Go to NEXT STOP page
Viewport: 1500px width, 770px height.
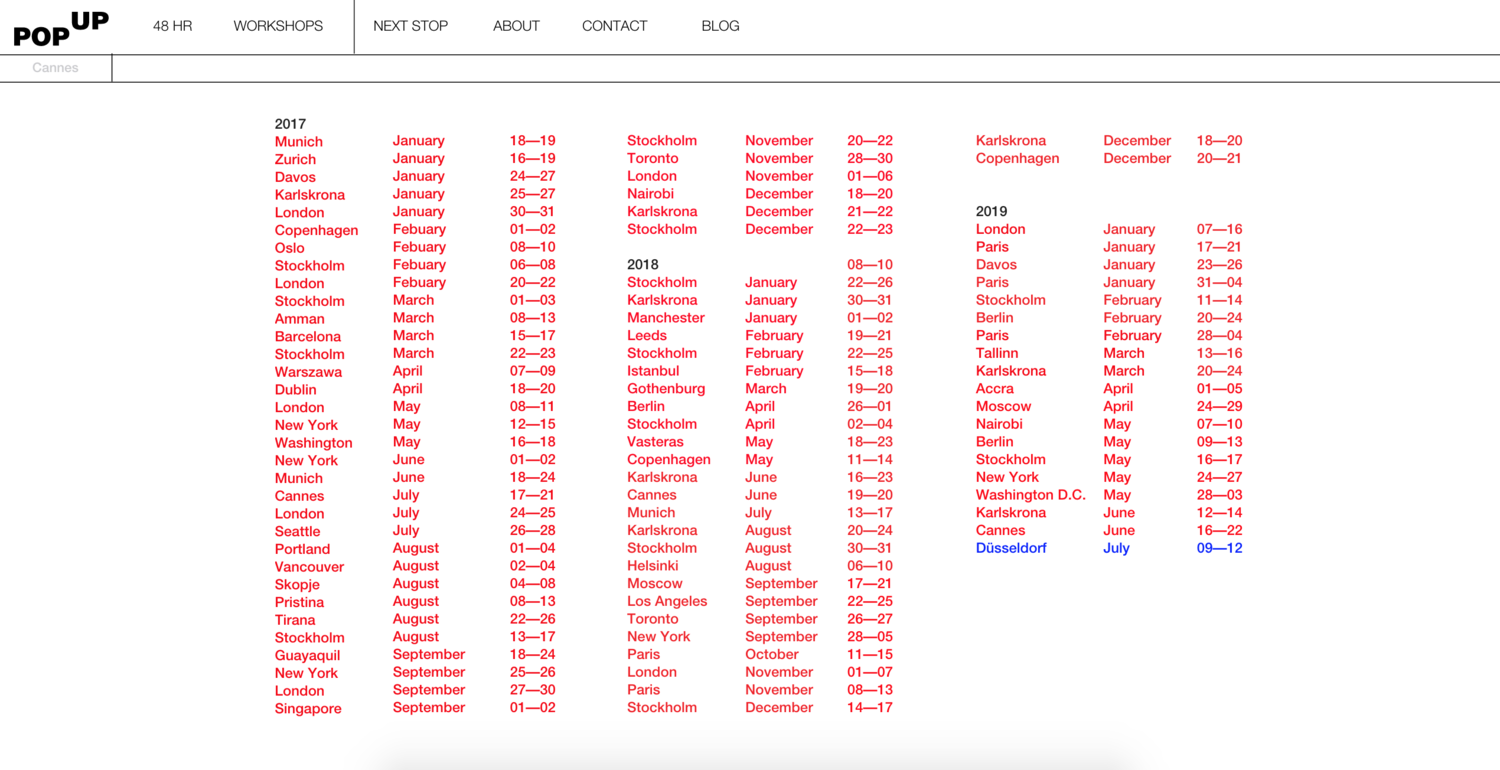coord(410,26)
